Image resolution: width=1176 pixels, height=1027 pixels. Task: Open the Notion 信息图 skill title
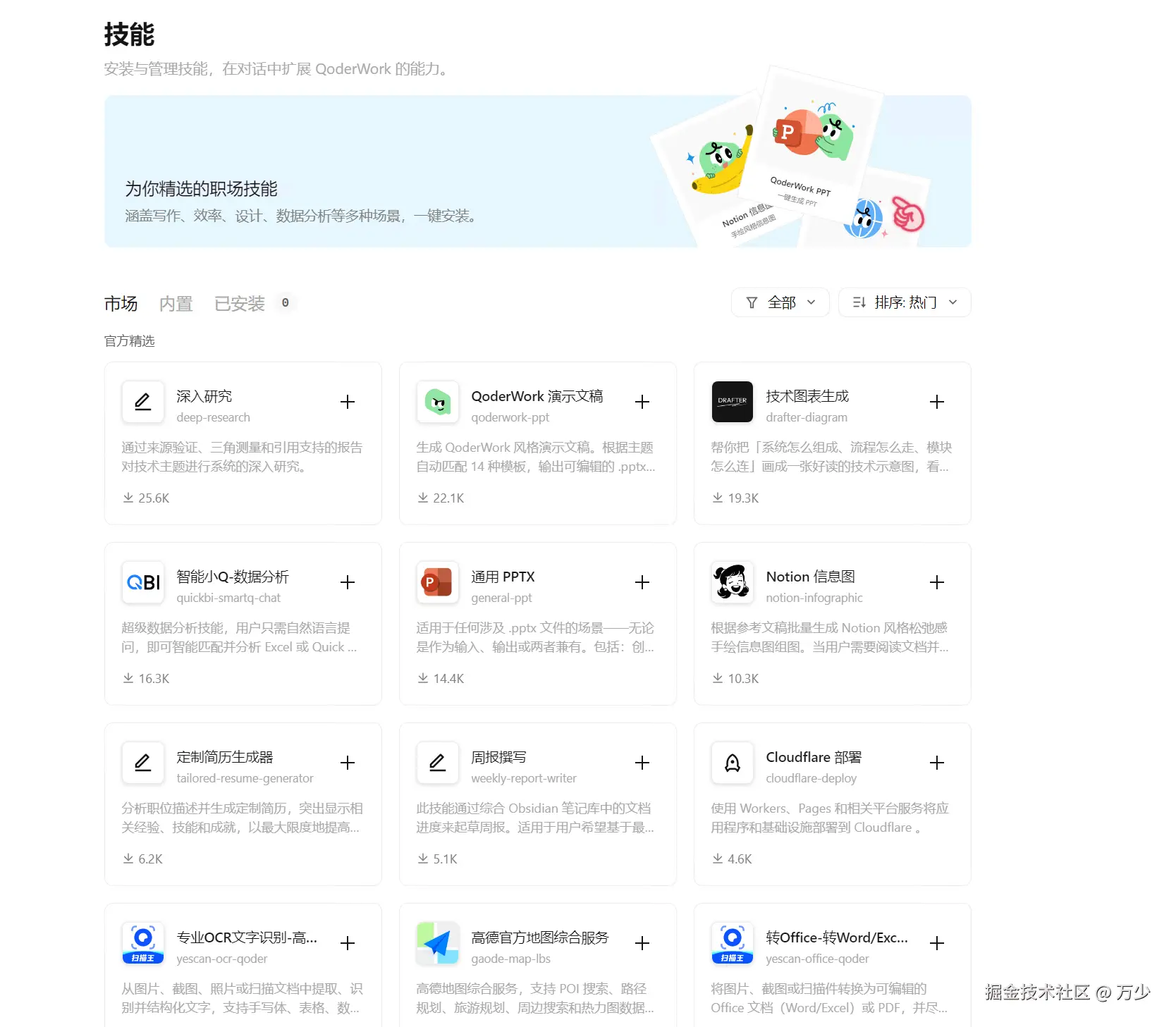click(x=810, y=577)
